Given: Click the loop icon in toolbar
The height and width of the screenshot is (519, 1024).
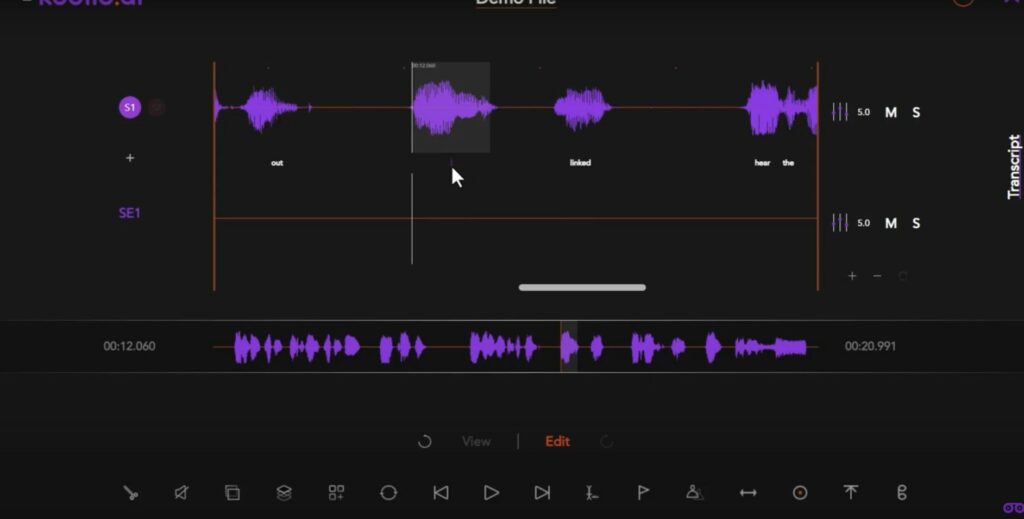Looking at the screenshot, I should coord(388,492).
